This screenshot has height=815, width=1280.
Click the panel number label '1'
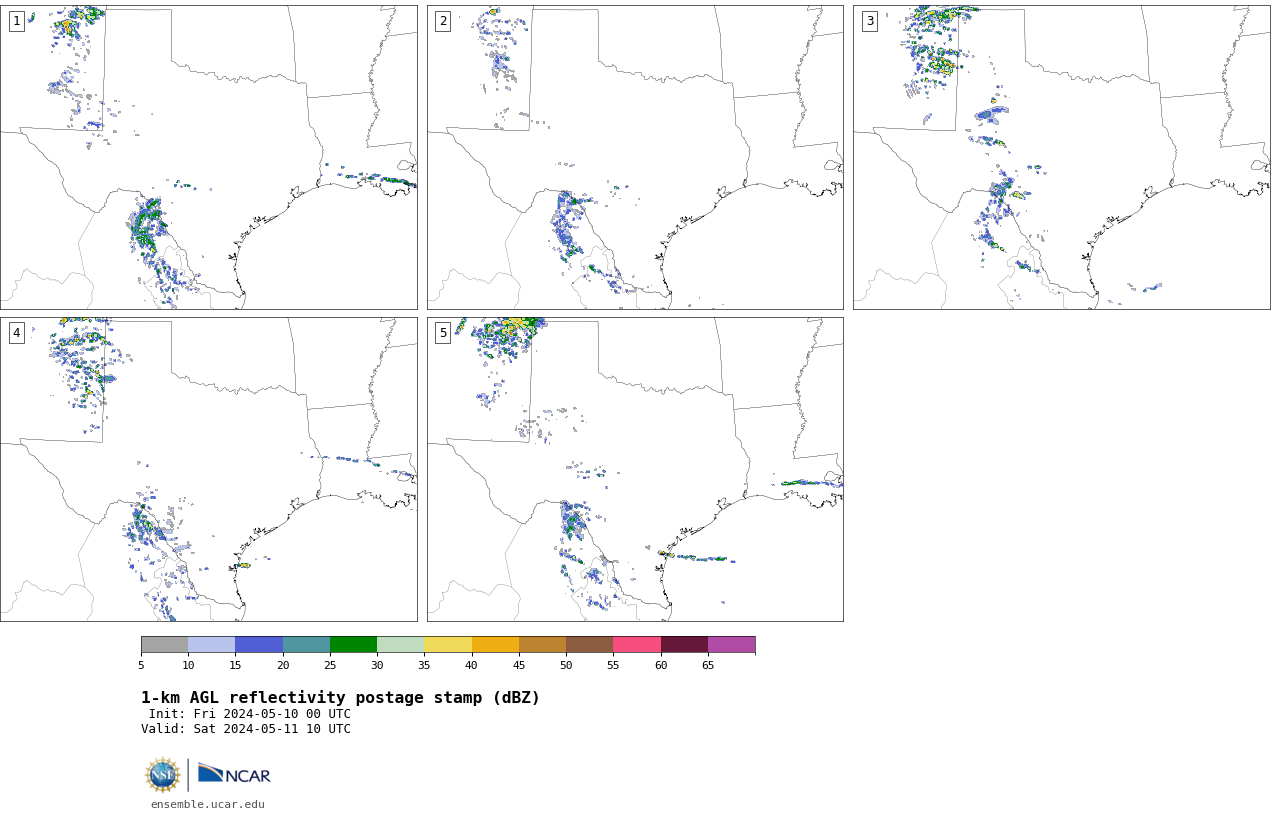(17, 21)
